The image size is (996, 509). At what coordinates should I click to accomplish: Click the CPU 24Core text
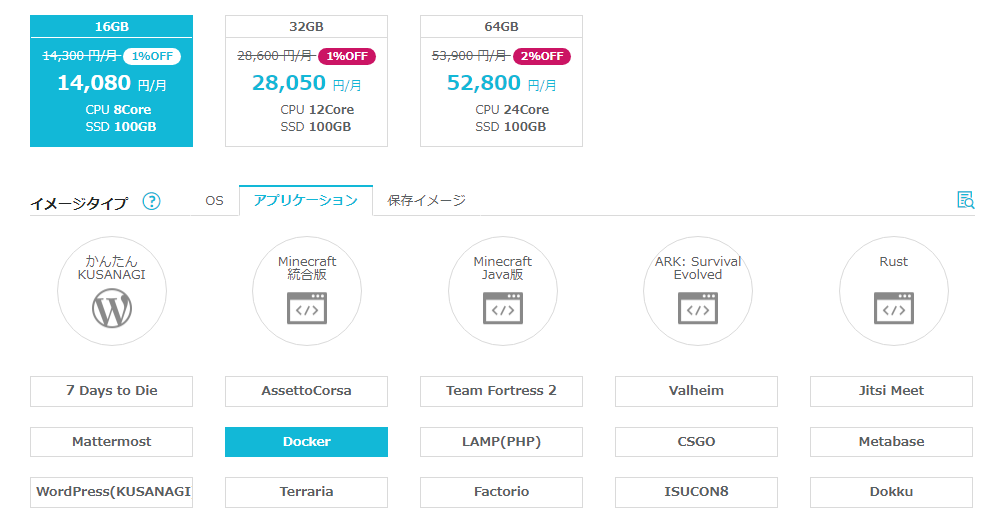point(512,110)
